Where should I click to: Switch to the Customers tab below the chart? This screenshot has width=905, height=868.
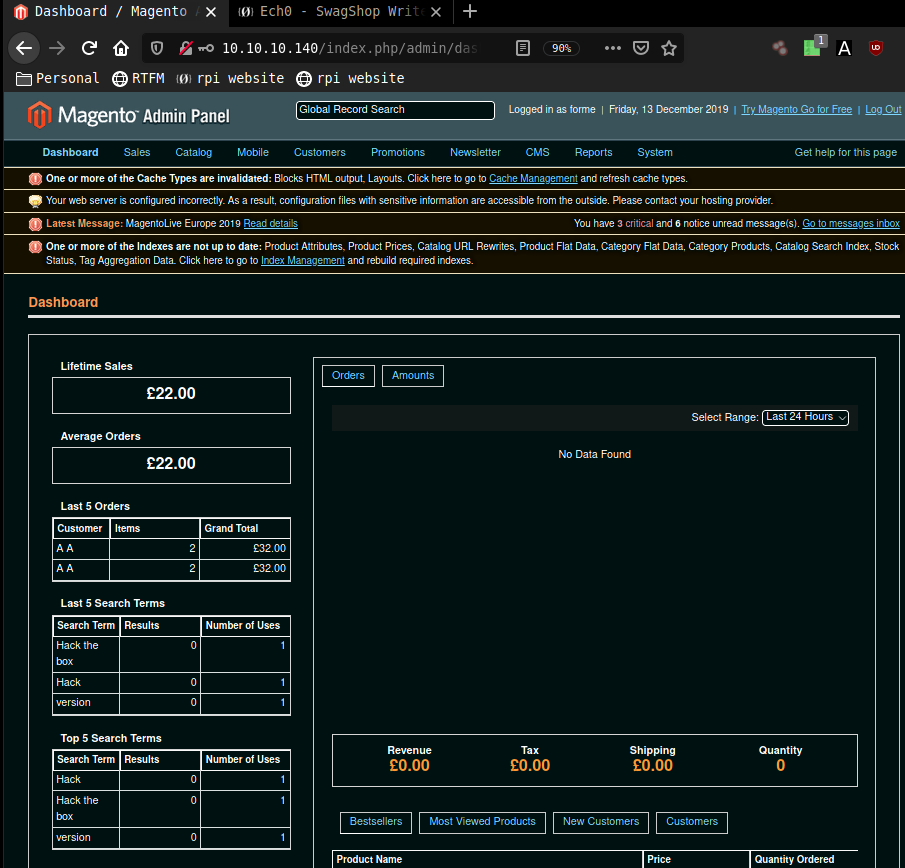point(691,822)
